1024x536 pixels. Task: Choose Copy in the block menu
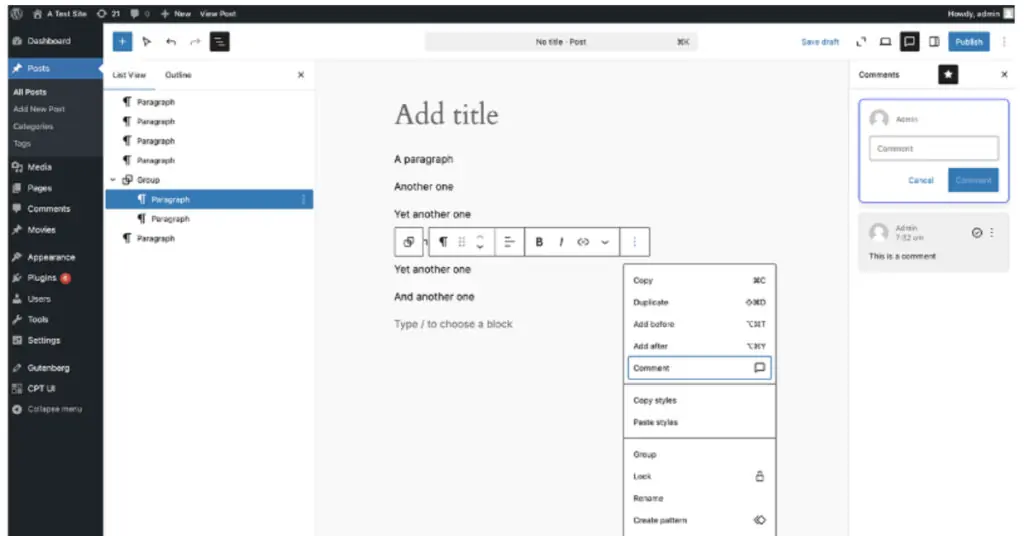click(699, 281)
